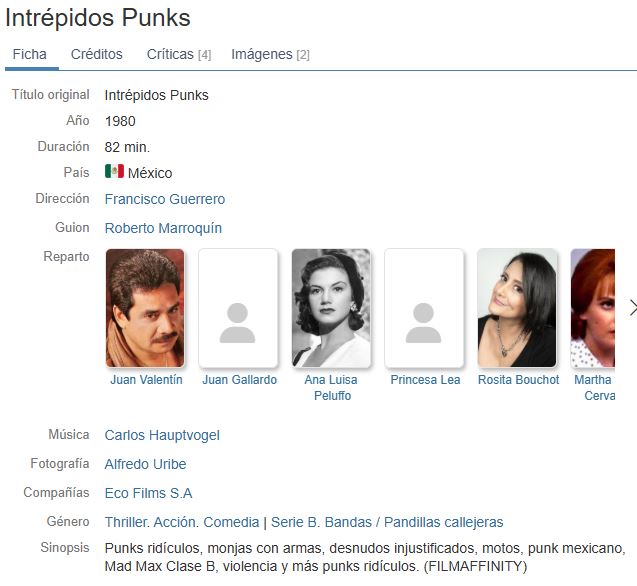Click Princesa Lea's placeholder avatar icon

[423, 323]
